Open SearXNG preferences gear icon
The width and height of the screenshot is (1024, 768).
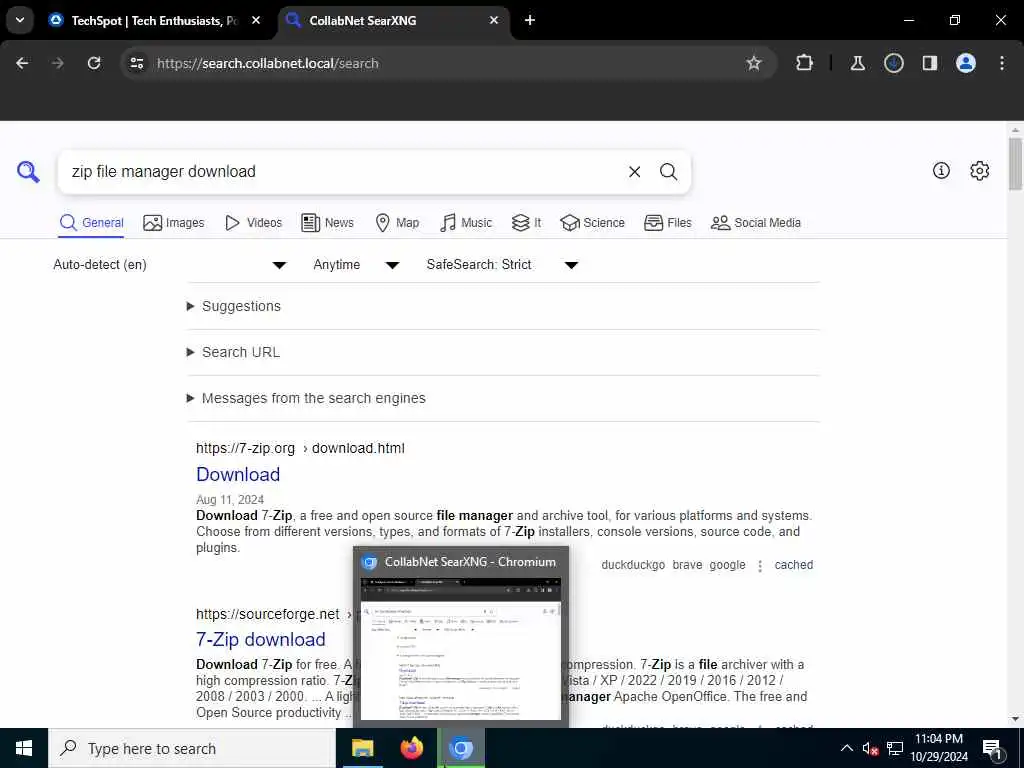coord(979,170)
